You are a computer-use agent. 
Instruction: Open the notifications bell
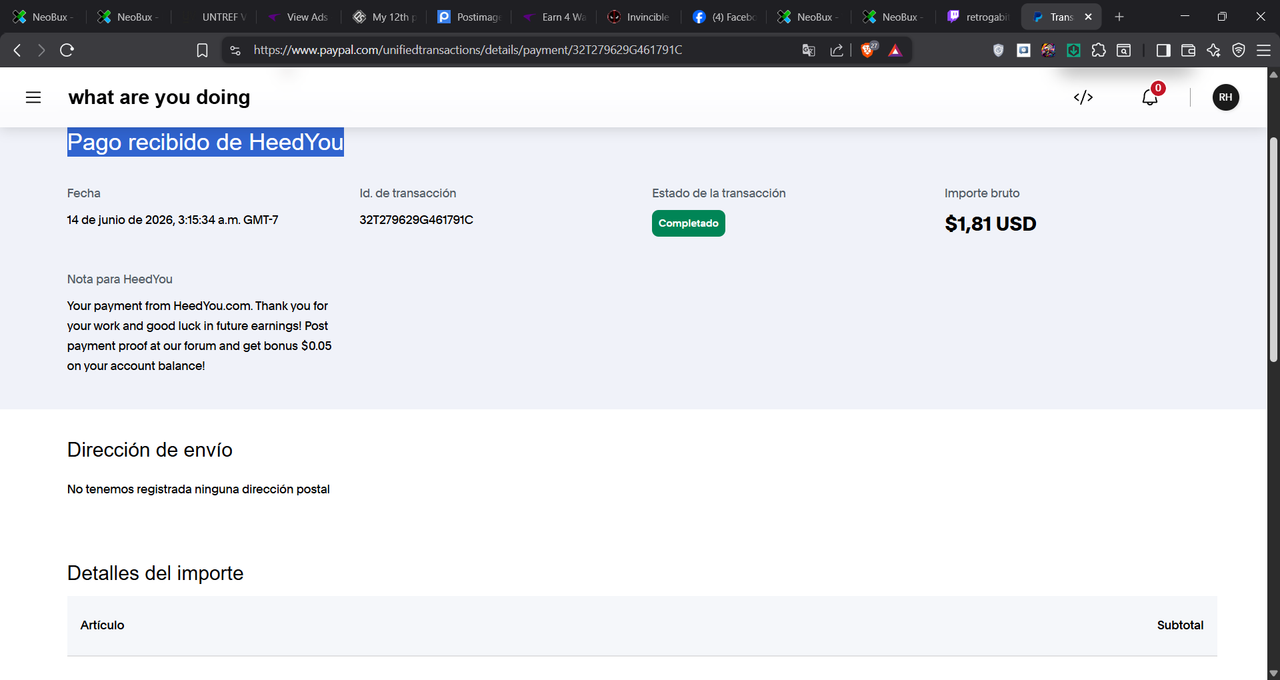[1151, 96]
